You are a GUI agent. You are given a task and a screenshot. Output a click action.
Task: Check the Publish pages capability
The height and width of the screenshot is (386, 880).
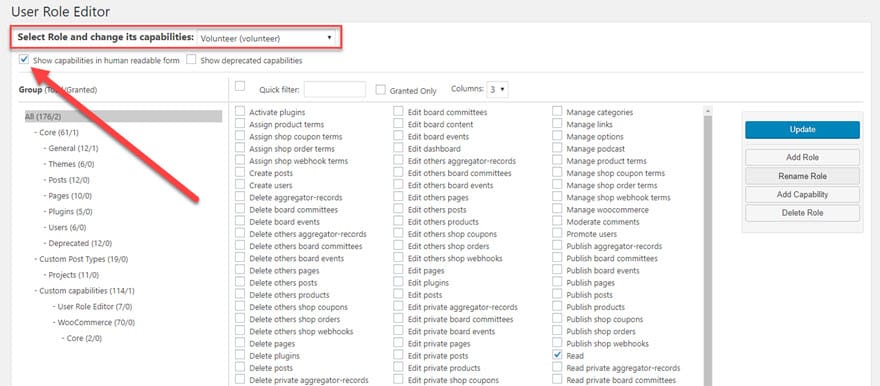tap(557, 282)
